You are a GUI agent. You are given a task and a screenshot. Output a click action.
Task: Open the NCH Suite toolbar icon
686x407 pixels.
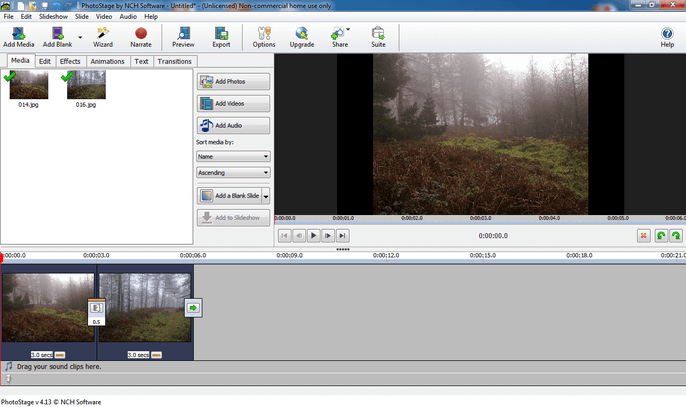[378, 37]
